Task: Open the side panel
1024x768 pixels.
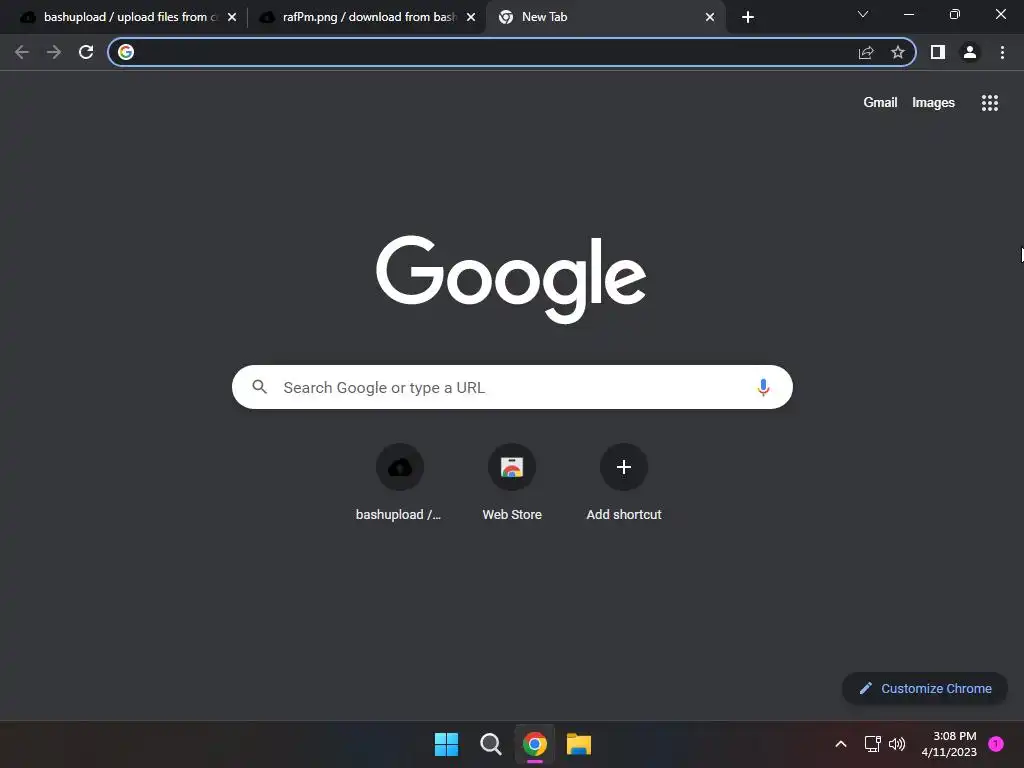Action: tap(938, 52)
